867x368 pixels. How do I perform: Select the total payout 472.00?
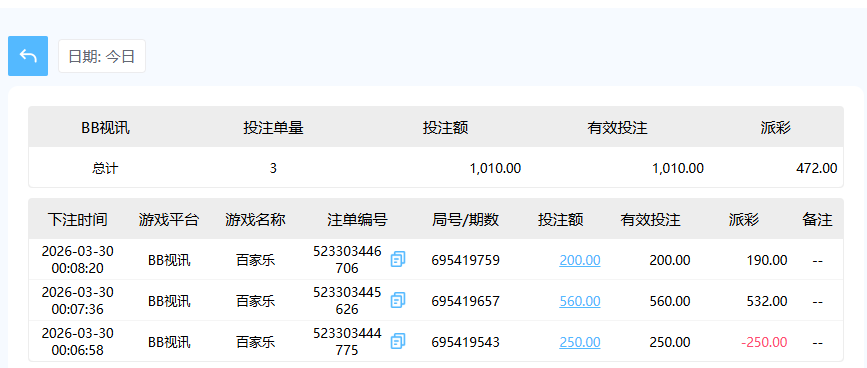[x=817, y=168]
